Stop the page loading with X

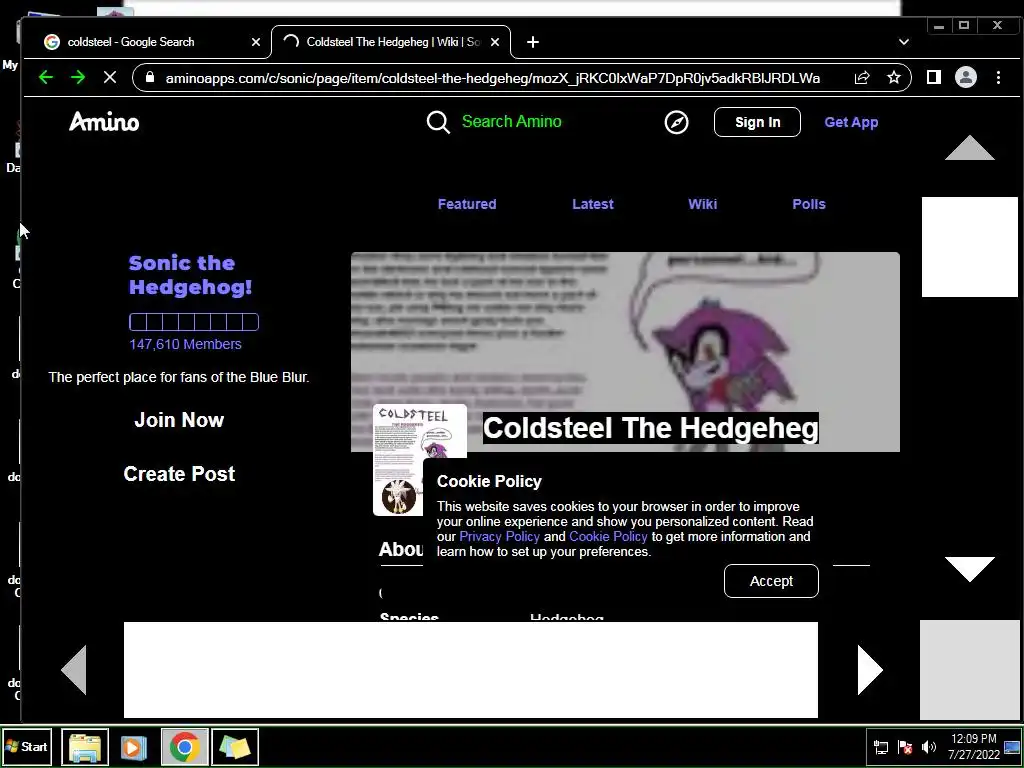tap(110, 78)
